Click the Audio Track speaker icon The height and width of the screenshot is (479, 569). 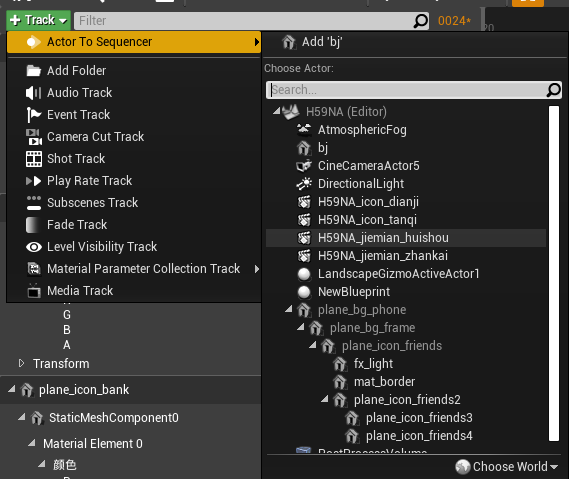point(33,93)
